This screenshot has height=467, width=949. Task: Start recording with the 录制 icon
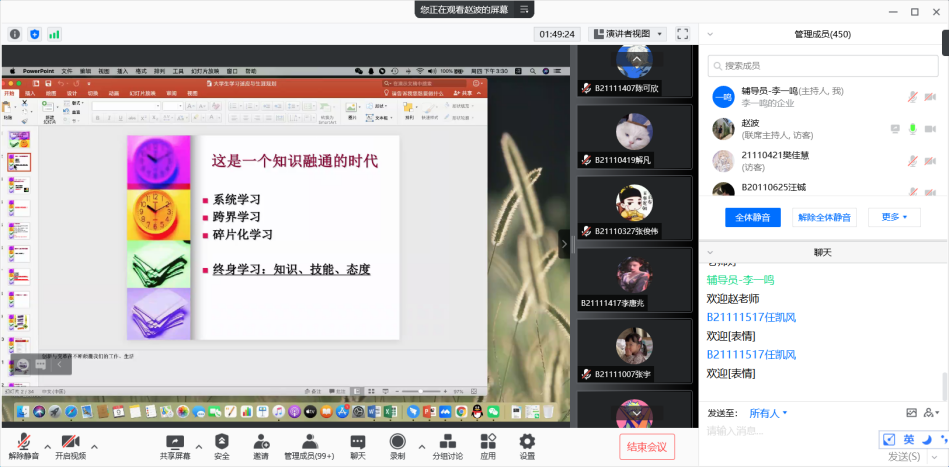click(397, 441)
